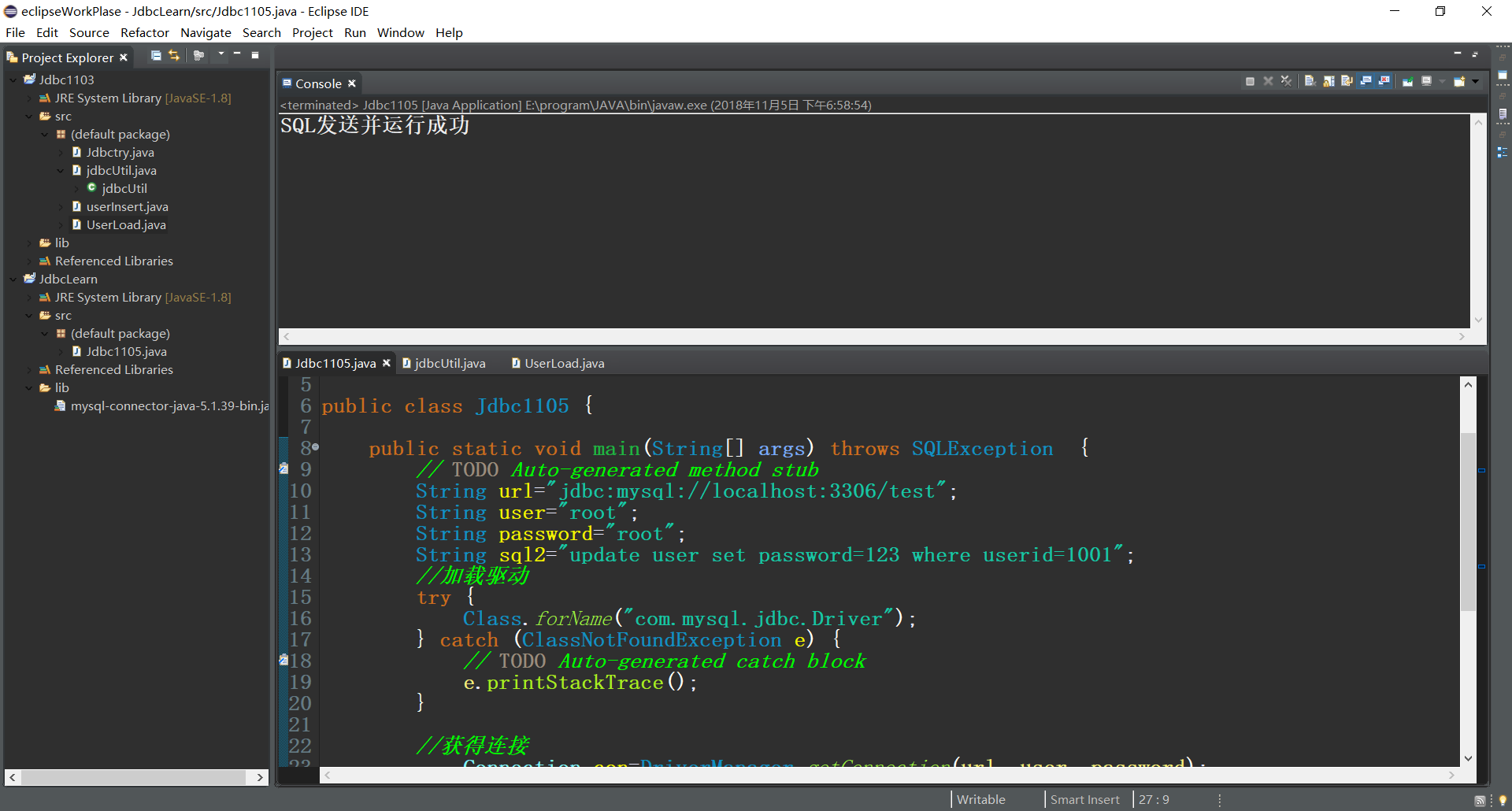Click Open Console icon

click(x=1459, y=82)
